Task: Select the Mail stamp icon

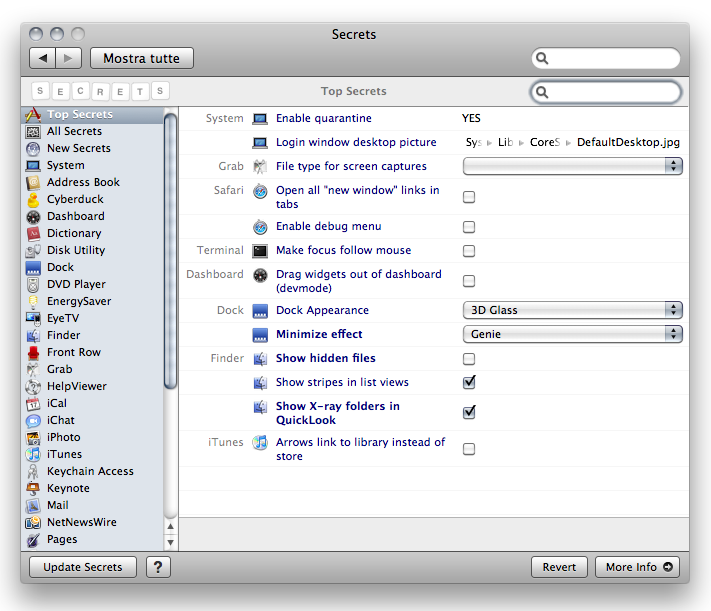Action: (x=33, y=506)
